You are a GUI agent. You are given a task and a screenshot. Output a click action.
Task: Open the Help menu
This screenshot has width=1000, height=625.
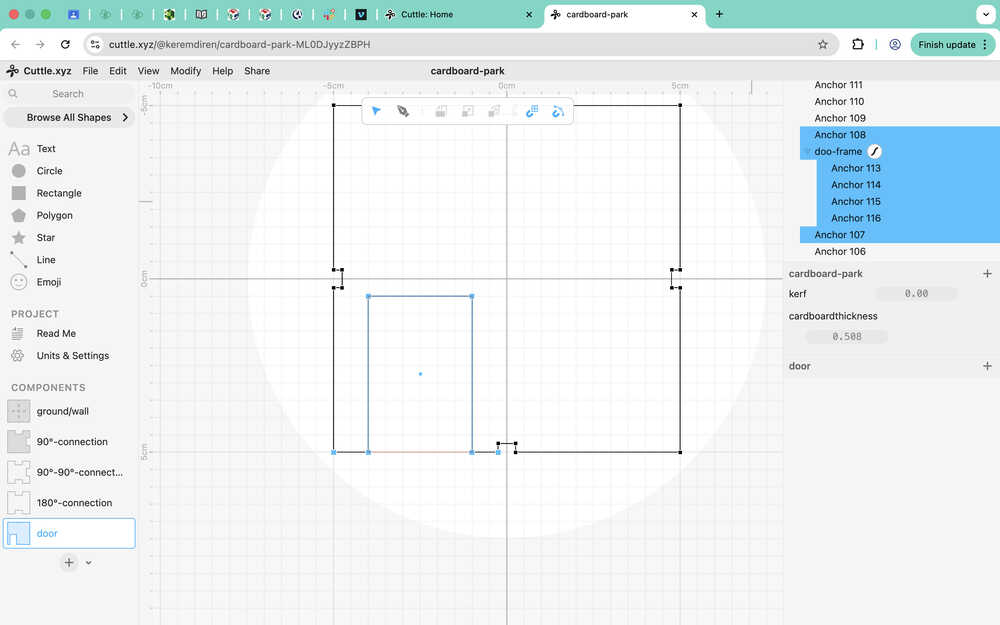point(223,71)
